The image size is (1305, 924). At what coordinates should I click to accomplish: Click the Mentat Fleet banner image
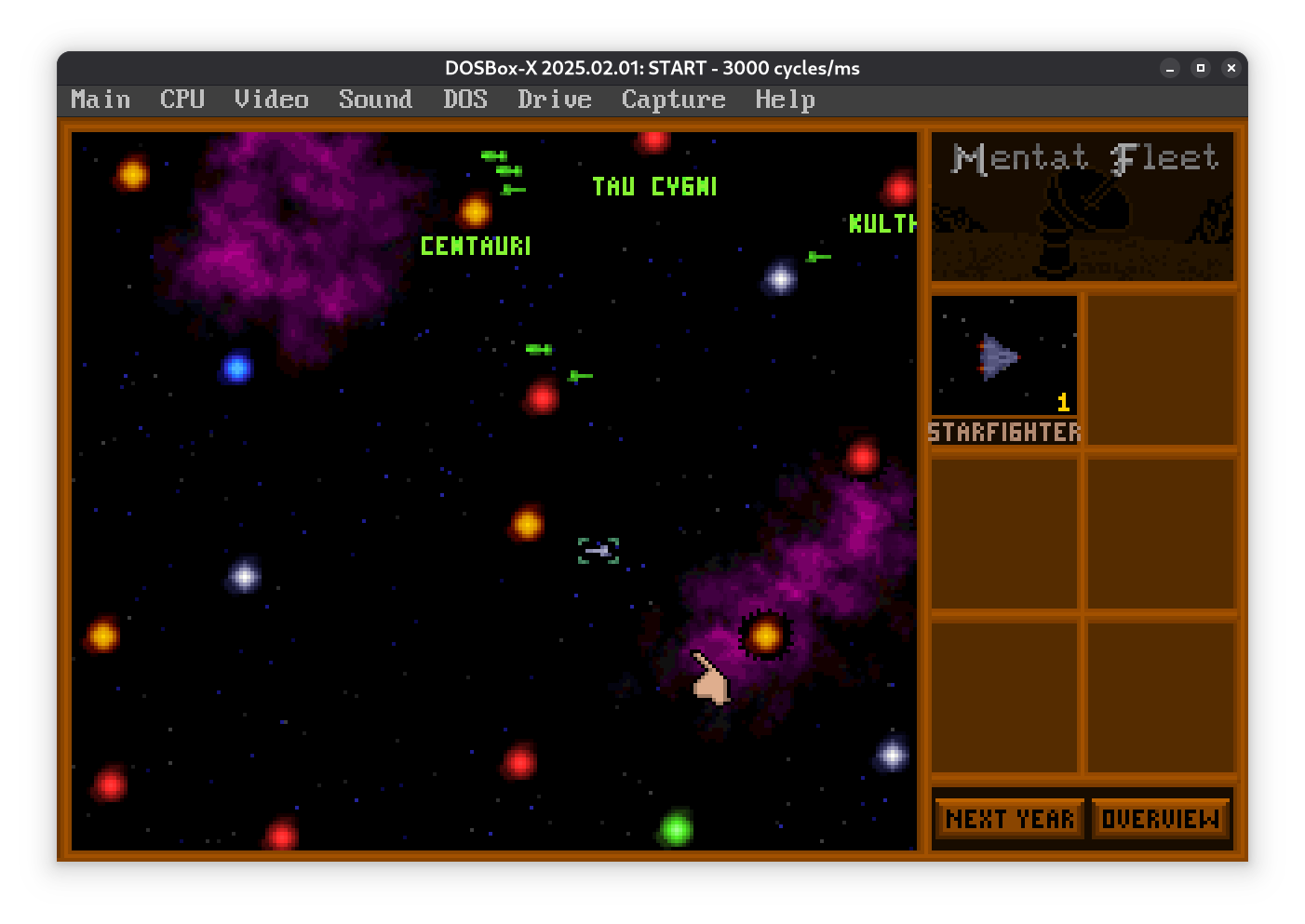pyautogui.click(x=1083, y=207)
